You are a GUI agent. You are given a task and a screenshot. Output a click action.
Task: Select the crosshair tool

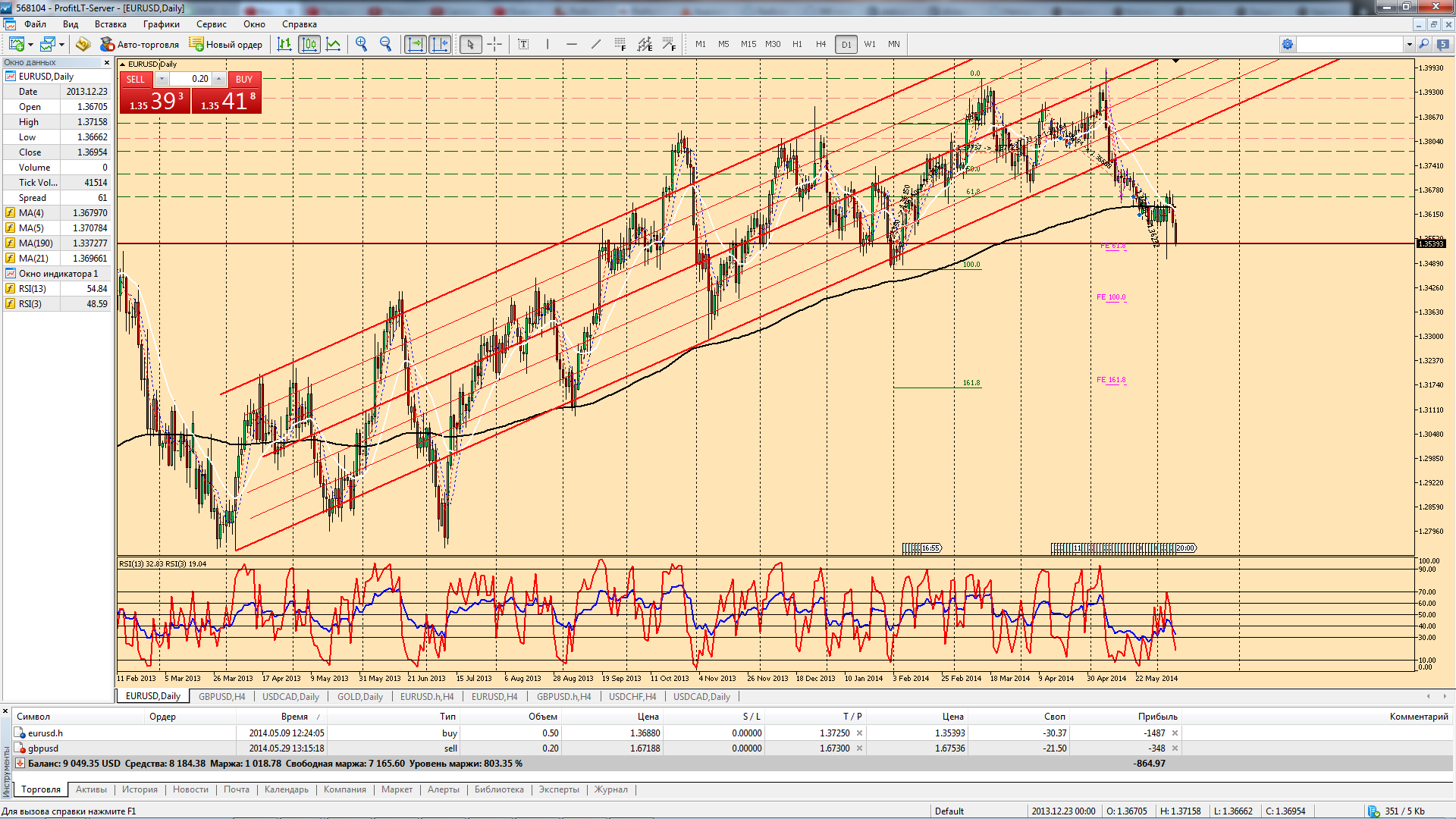(494, 44)
